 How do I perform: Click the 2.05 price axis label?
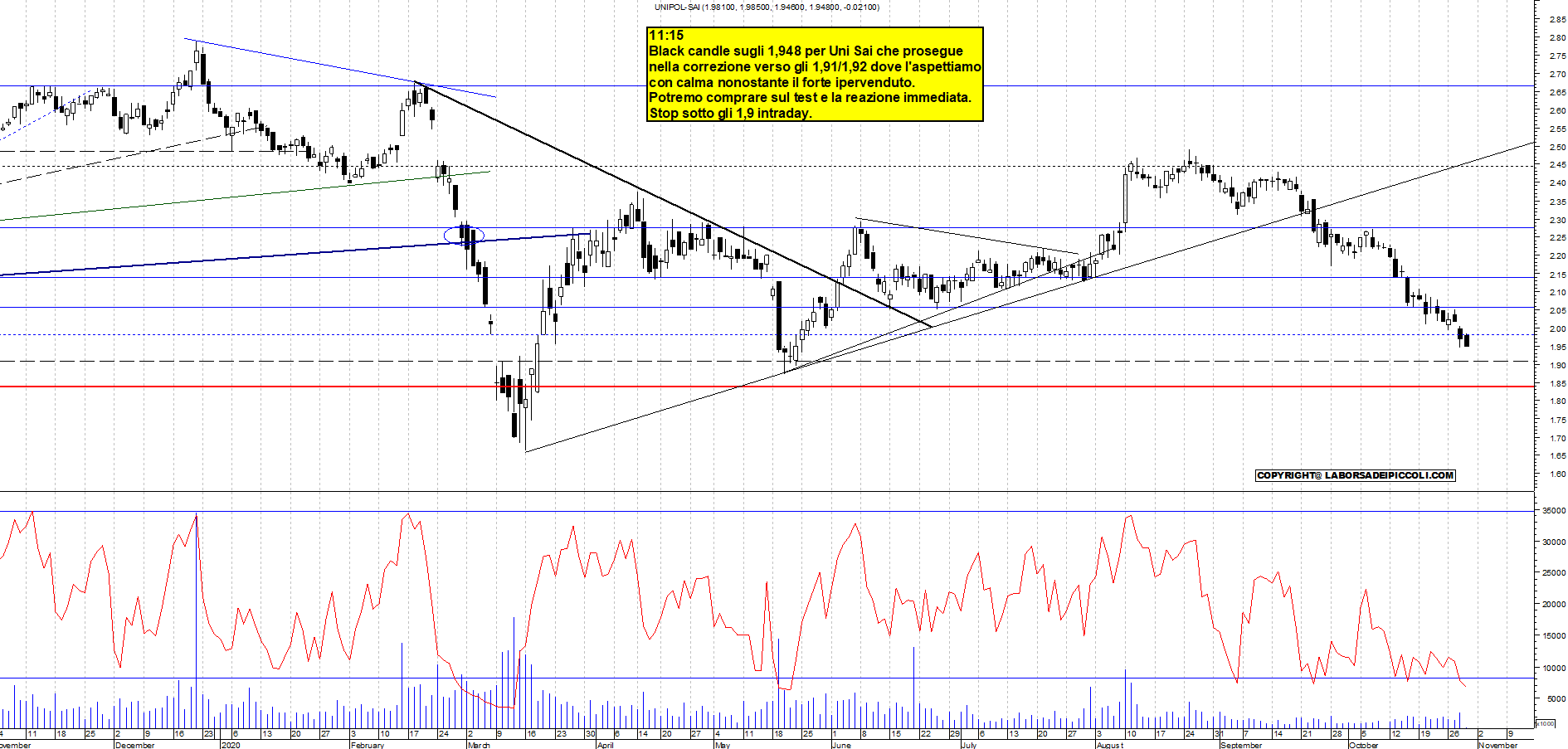1557,311
